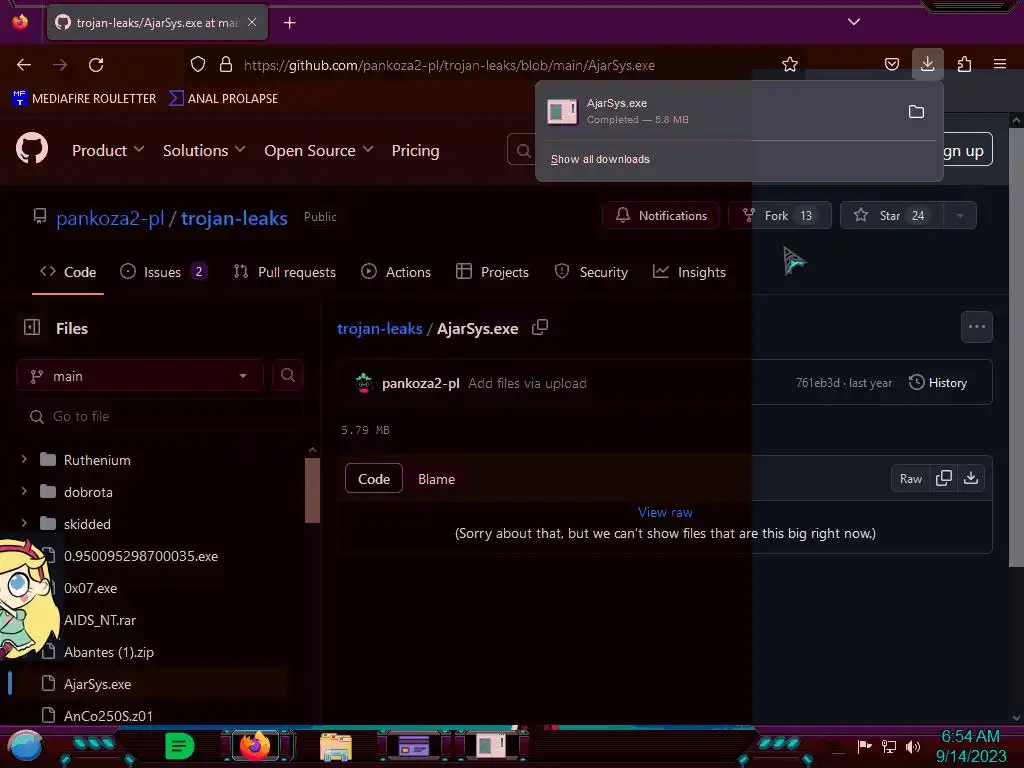Open the Security tab

pyautogui.click(x=591, y=272)
